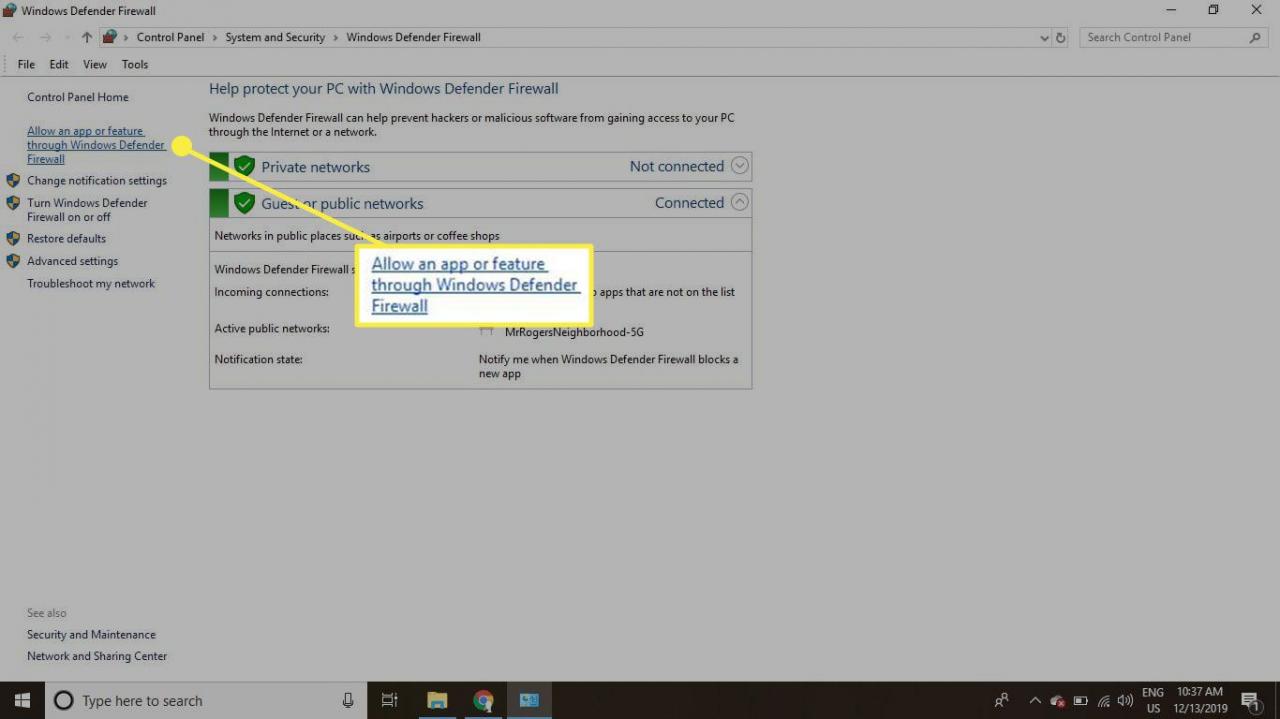Click the Control Panel icon in address bar

[x=110, y=37]
